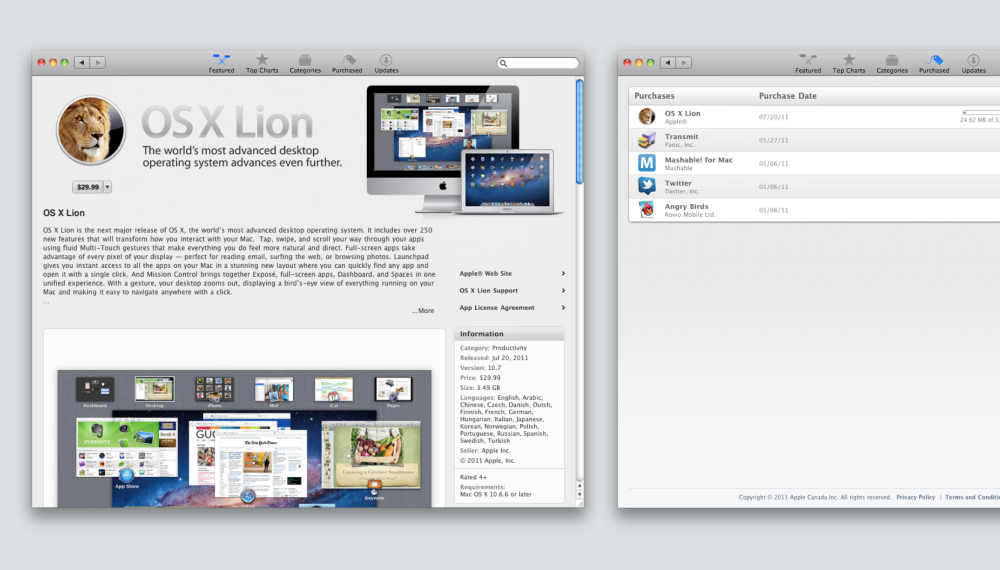Viewport: 1000px width, 570px height.
Task: Open Categories in right Purchases window
Action: tap(892, 64)
